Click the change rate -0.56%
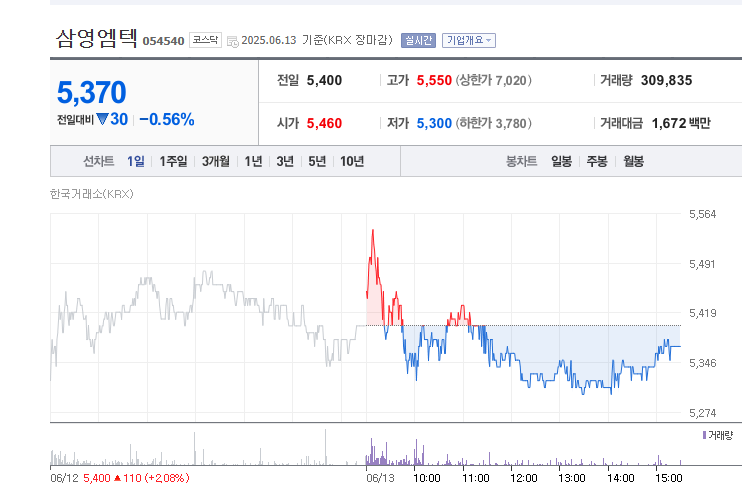This screenshot has height=493, width=742. coord(167,119)
